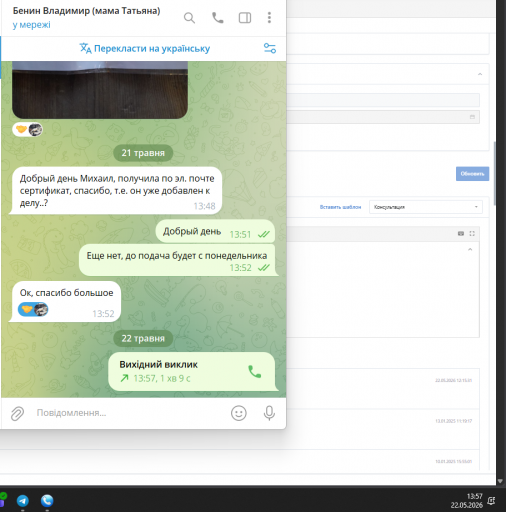
Task: Click history entry dated 22.05.2026
Action: click(383, 389)
